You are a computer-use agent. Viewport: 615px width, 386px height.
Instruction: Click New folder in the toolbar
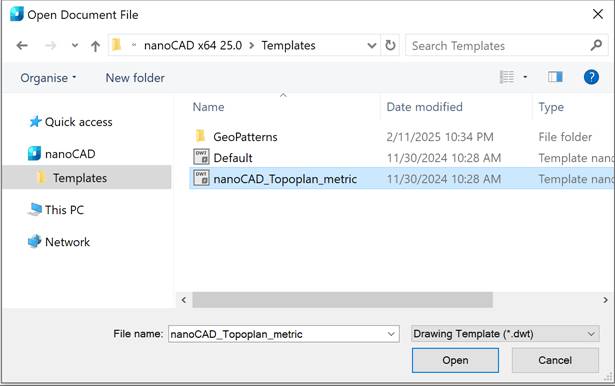click(x=135, y=78)
